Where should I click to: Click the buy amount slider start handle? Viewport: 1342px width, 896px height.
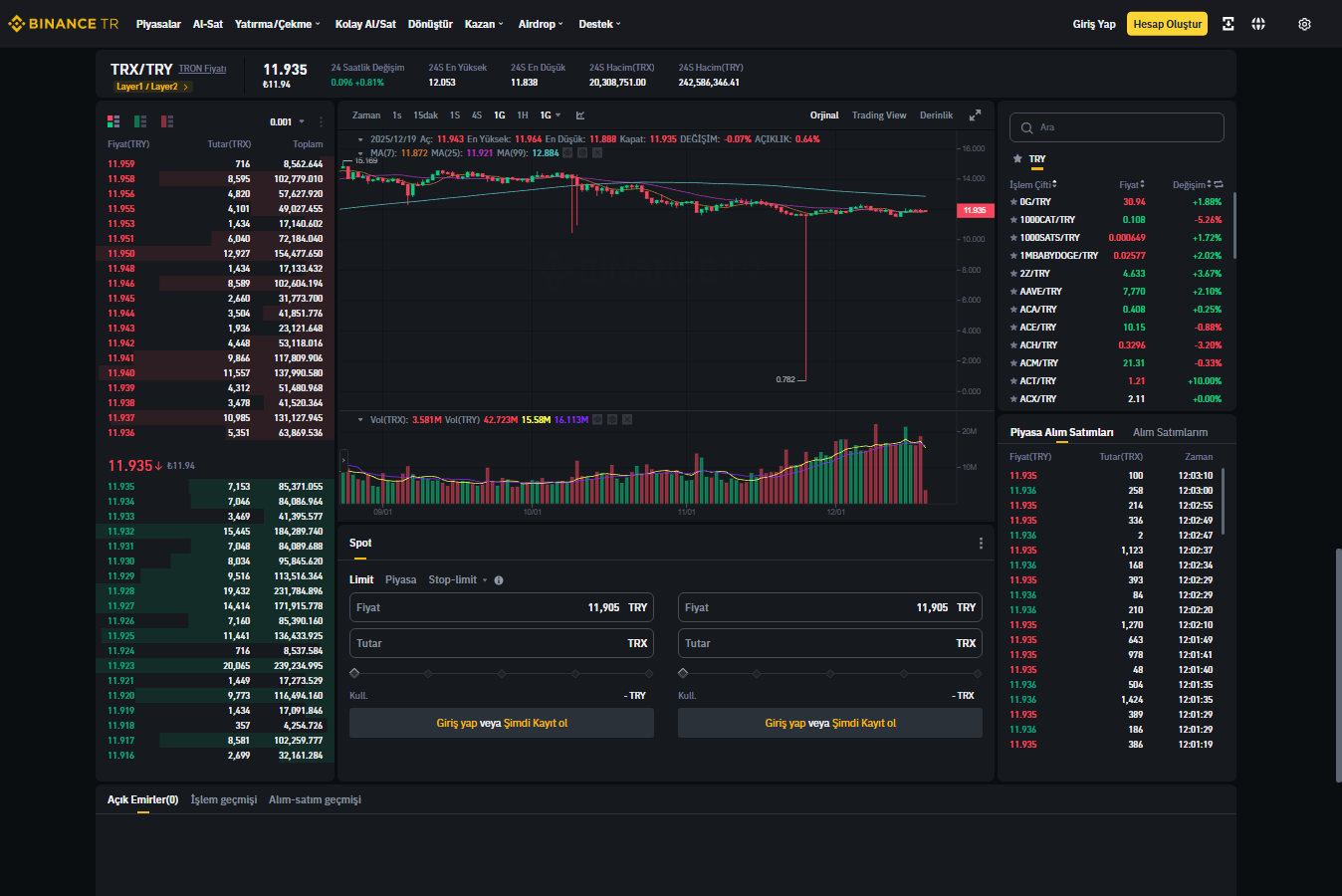point(354,673)
